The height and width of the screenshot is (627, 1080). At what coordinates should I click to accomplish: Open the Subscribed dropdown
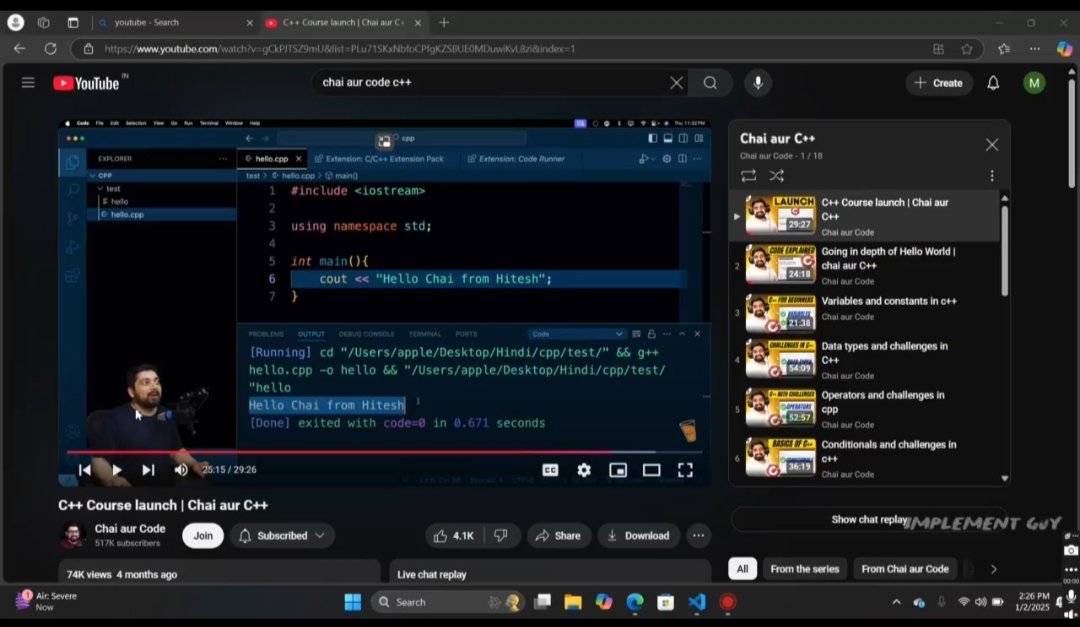point(282,535)
